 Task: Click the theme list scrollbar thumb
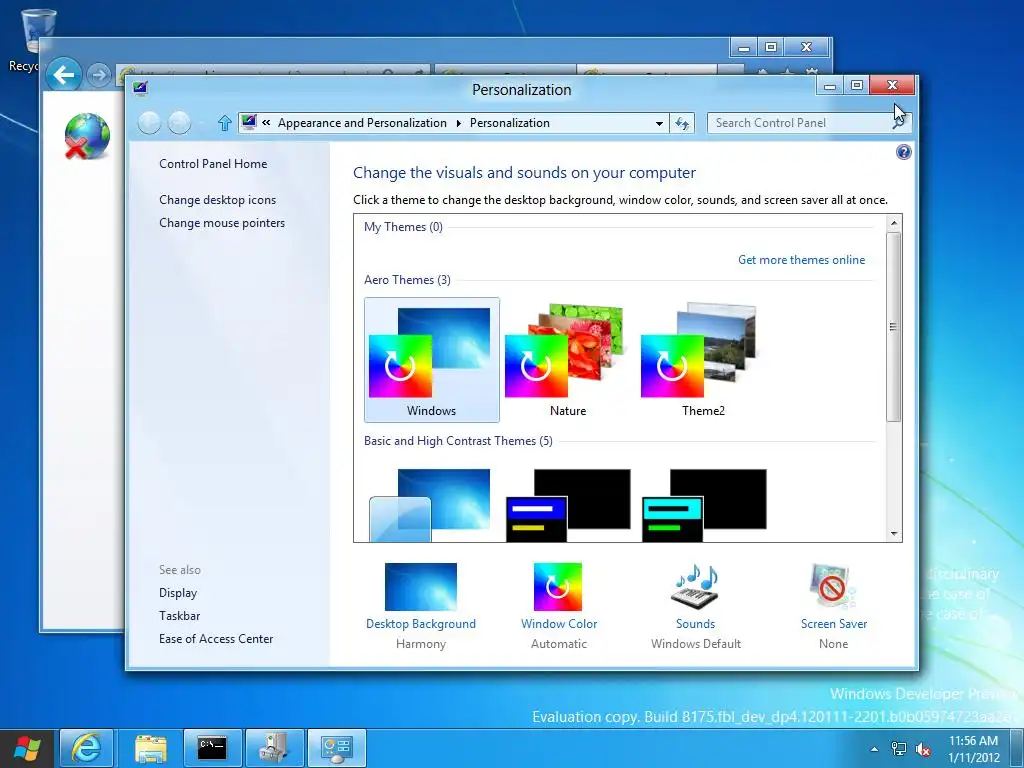click(x=894, y=327)
